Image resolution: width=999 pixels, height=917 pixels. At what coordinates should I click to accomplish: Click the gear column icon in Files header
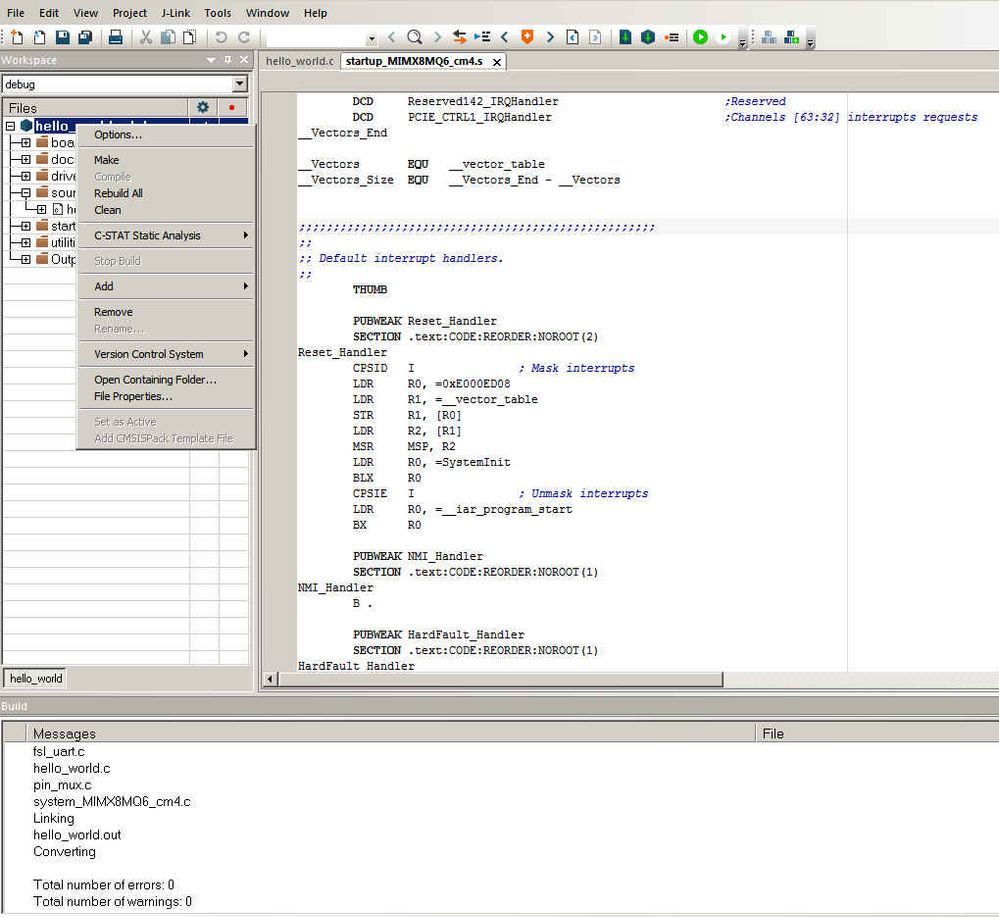(x=203, y=107)
